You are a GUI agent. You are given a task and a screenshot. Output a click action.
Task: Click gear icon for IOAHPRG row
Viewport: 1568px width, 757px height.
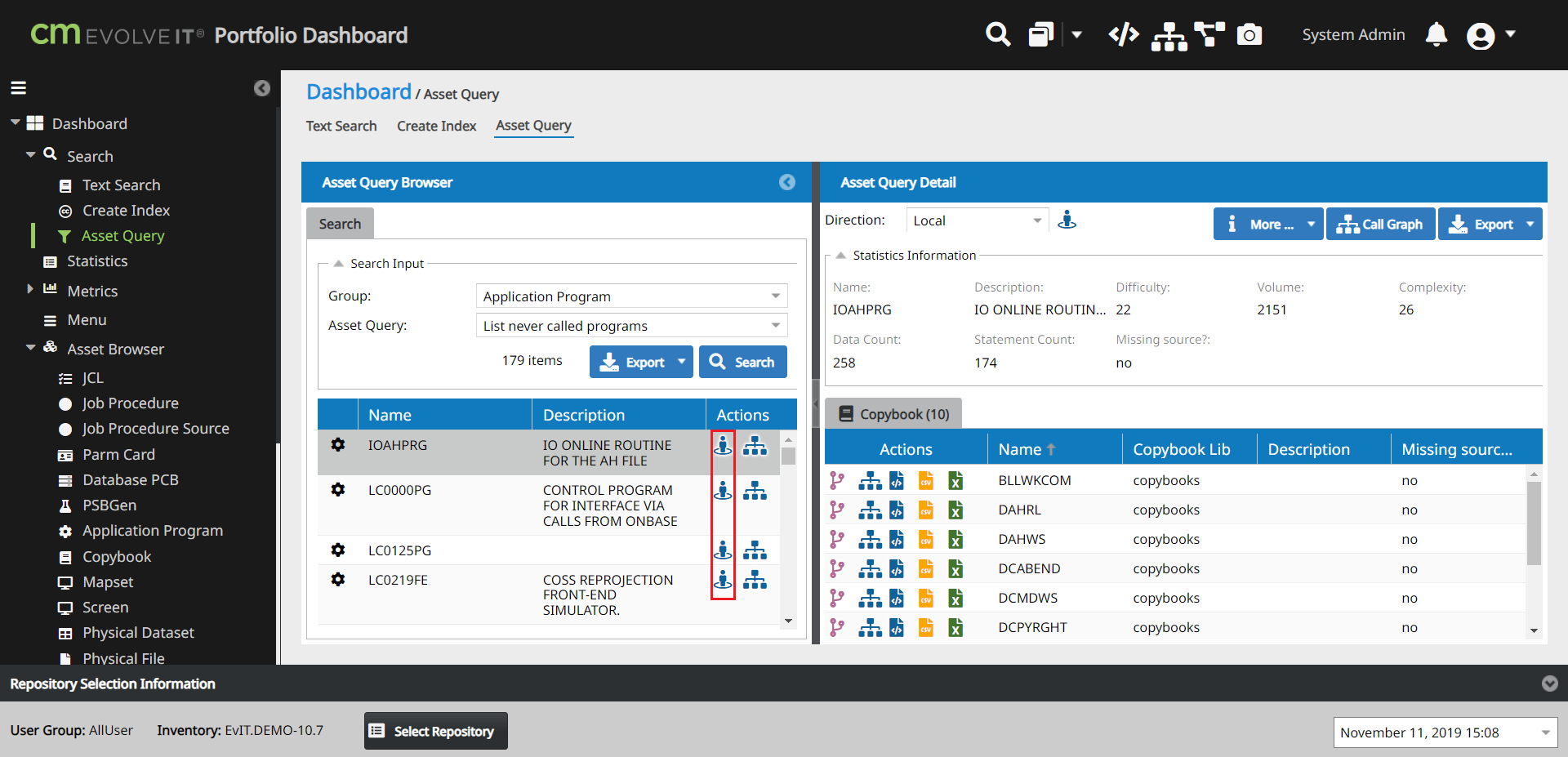338,445
